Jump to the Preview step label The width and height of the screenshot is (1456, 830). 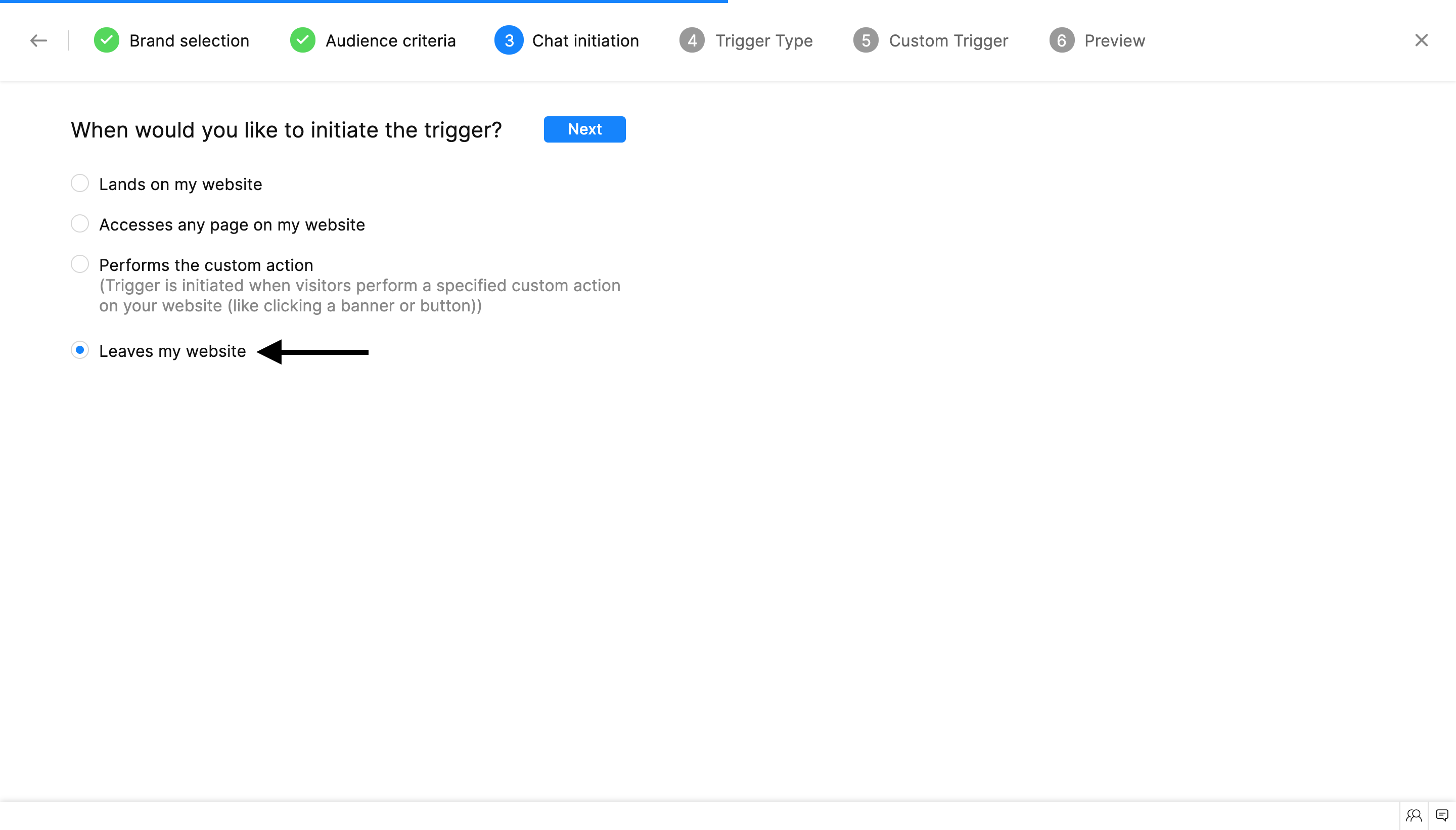click(x=1114, y=40)
